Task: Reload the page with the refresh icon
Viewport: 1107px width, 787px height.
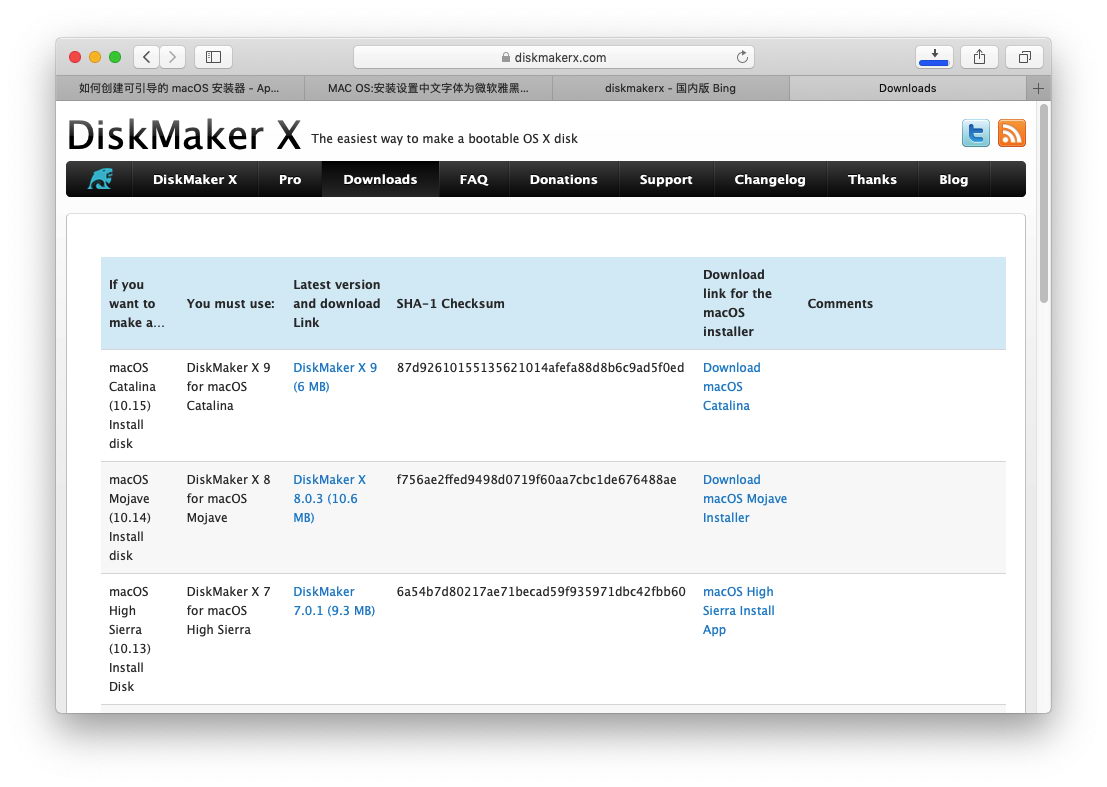Action: click(x=742, y=57)
